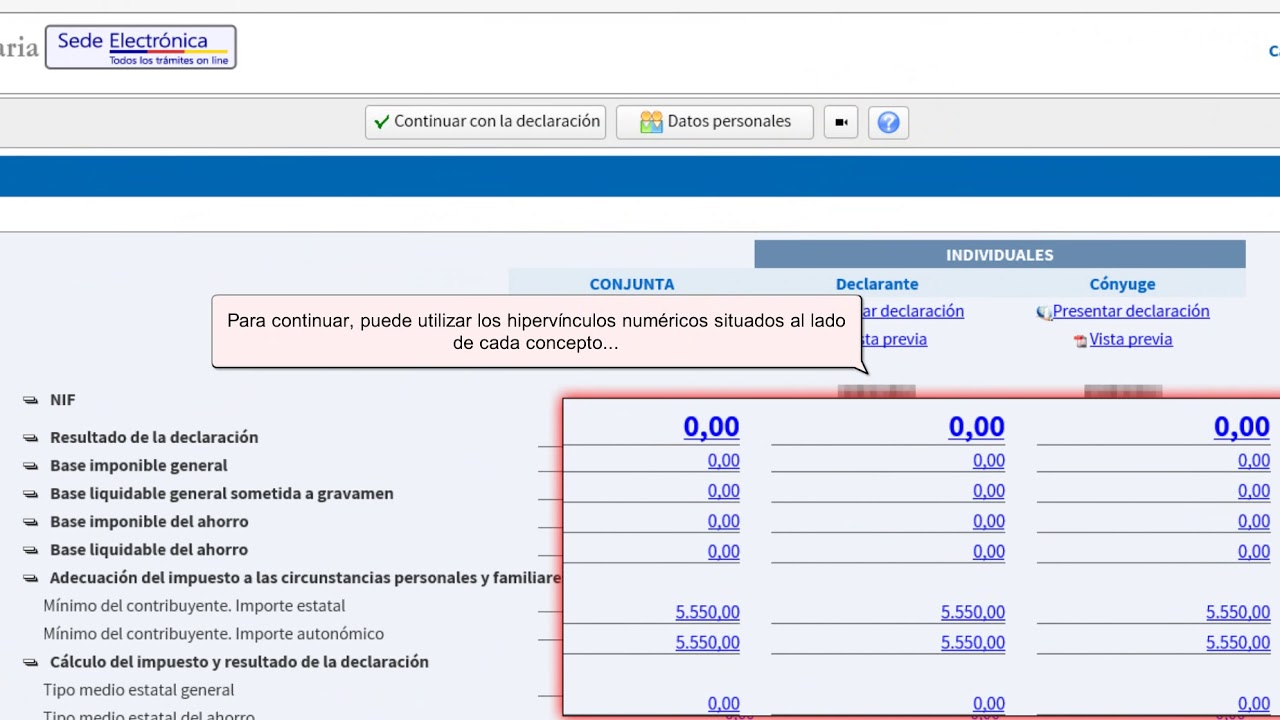The width and height of the screenshot is (1280, 720).
Task: Open Cónyuge Vista previa link
Action: click(x=1131, y=339)
